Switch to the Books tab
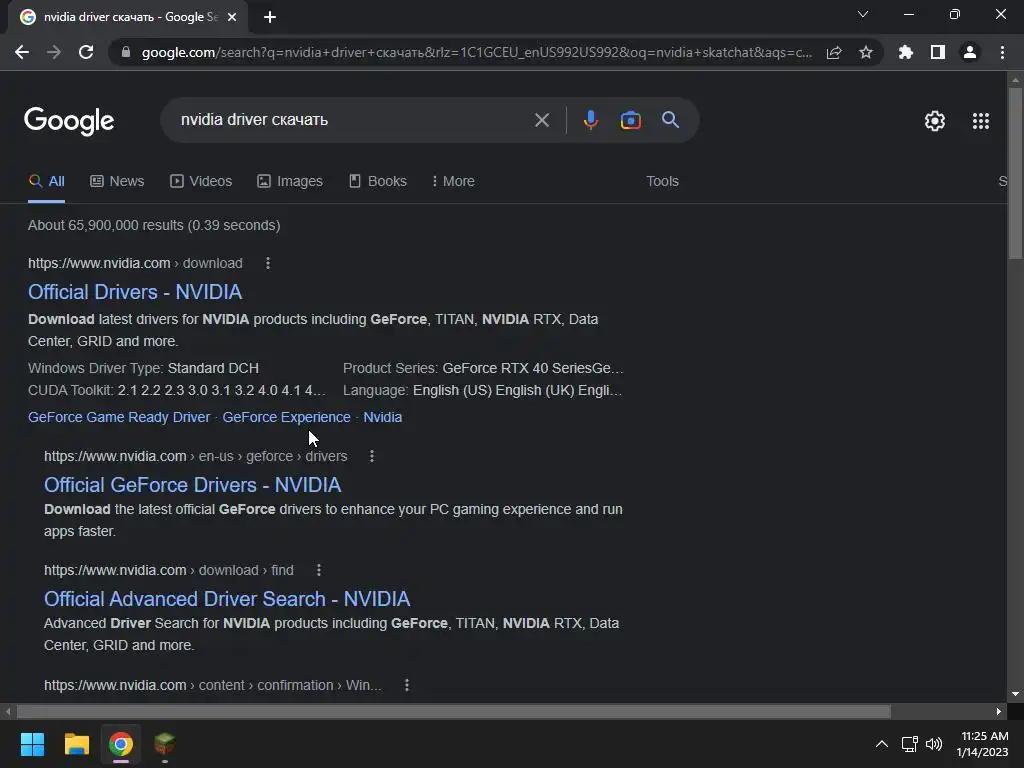The image size is (1024, 768). 377,182
